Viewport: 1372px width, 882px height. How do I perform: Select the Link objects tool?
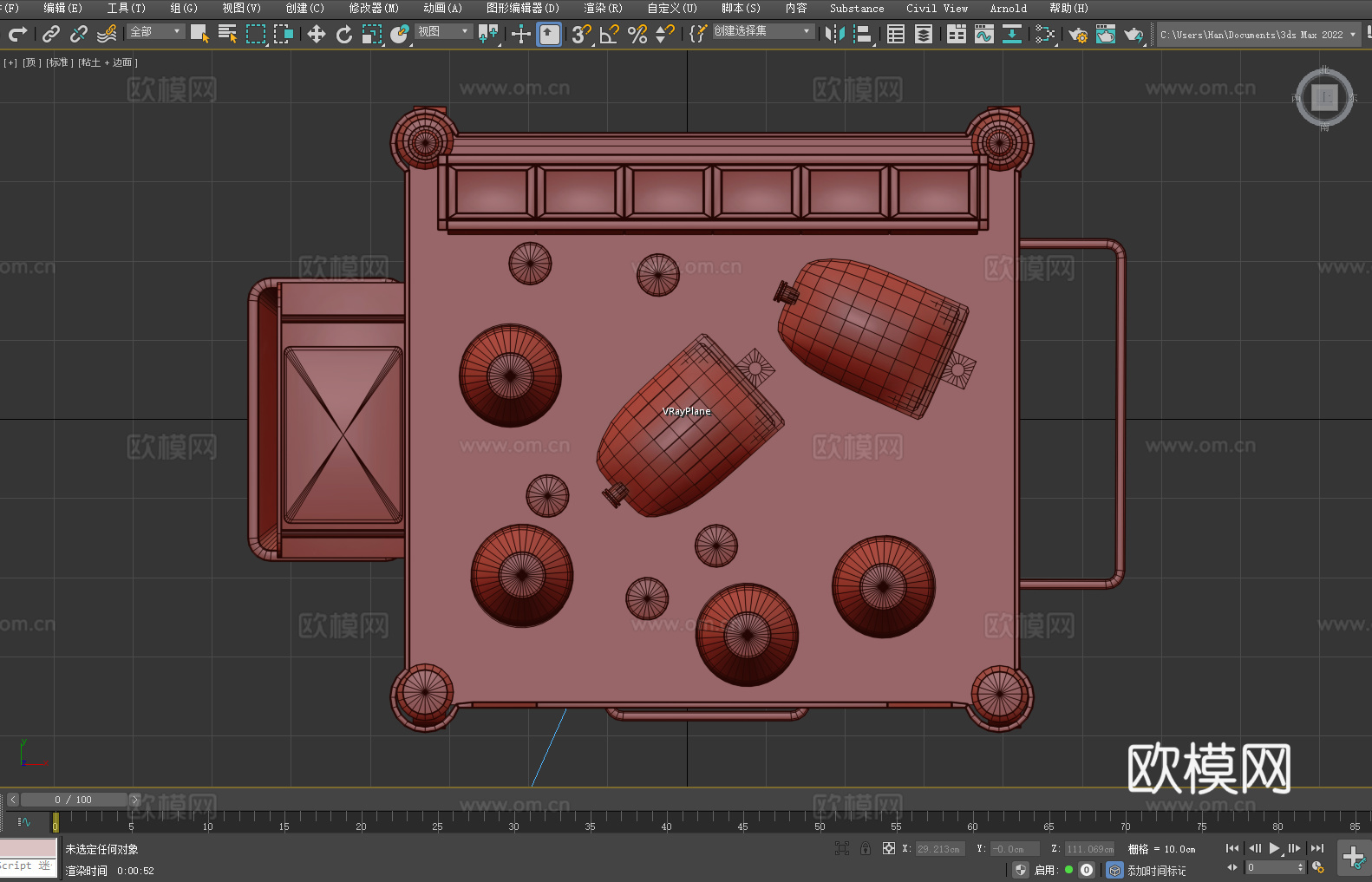coord(51,34)
